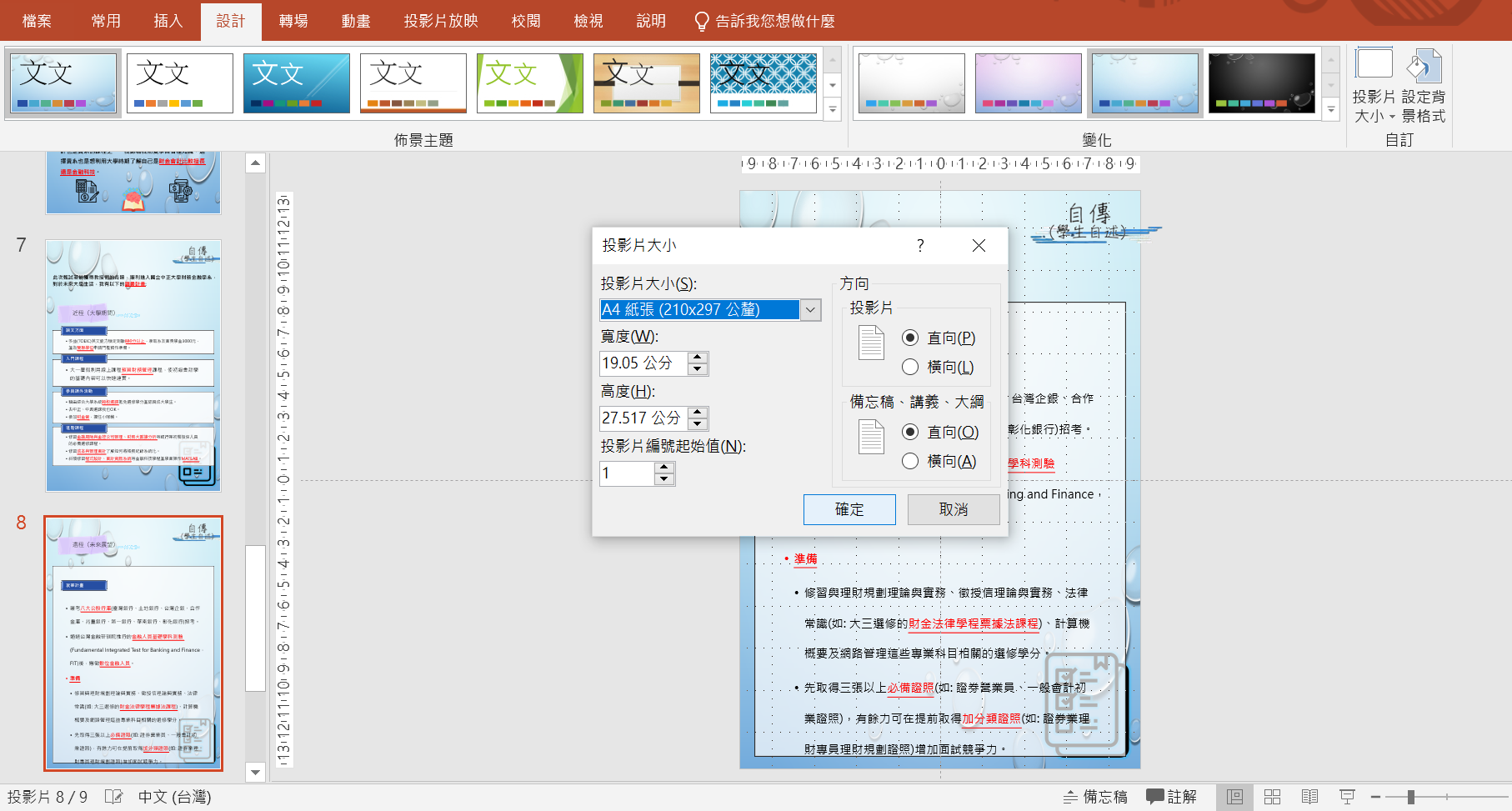Open the Animations (動畫) tab
The height and width of the screenshot is (811, 1512).
click(x=356, y=21)
